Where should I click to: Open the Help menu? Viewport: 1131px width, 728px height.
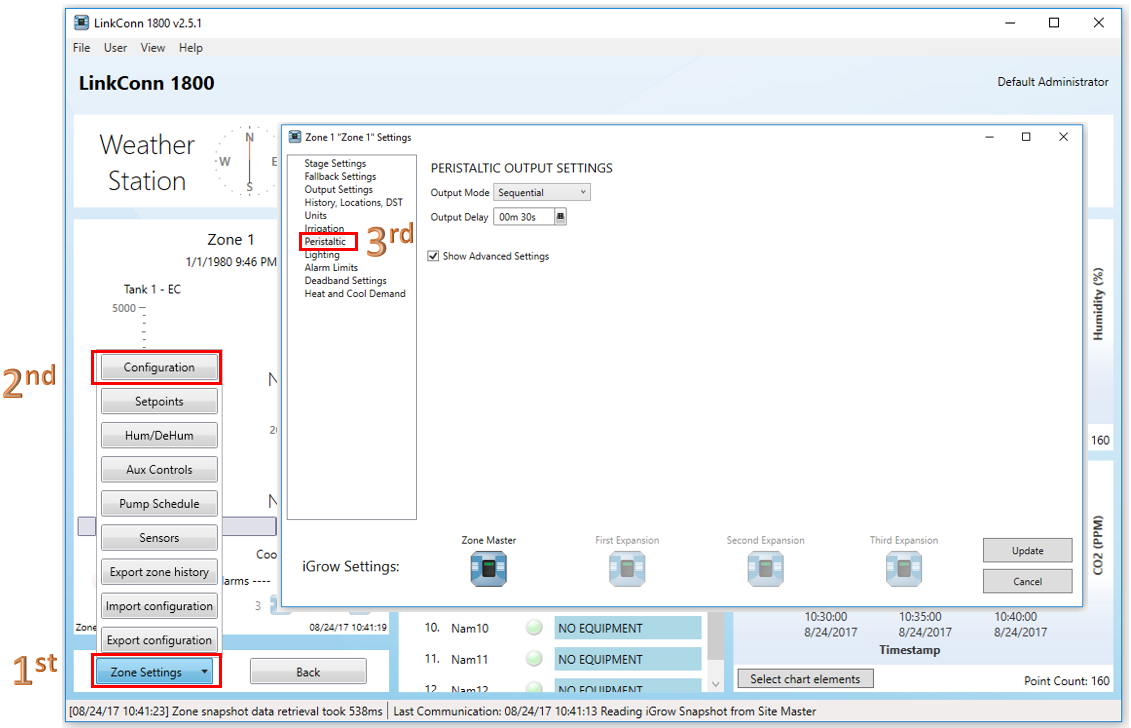pos(190,48)
